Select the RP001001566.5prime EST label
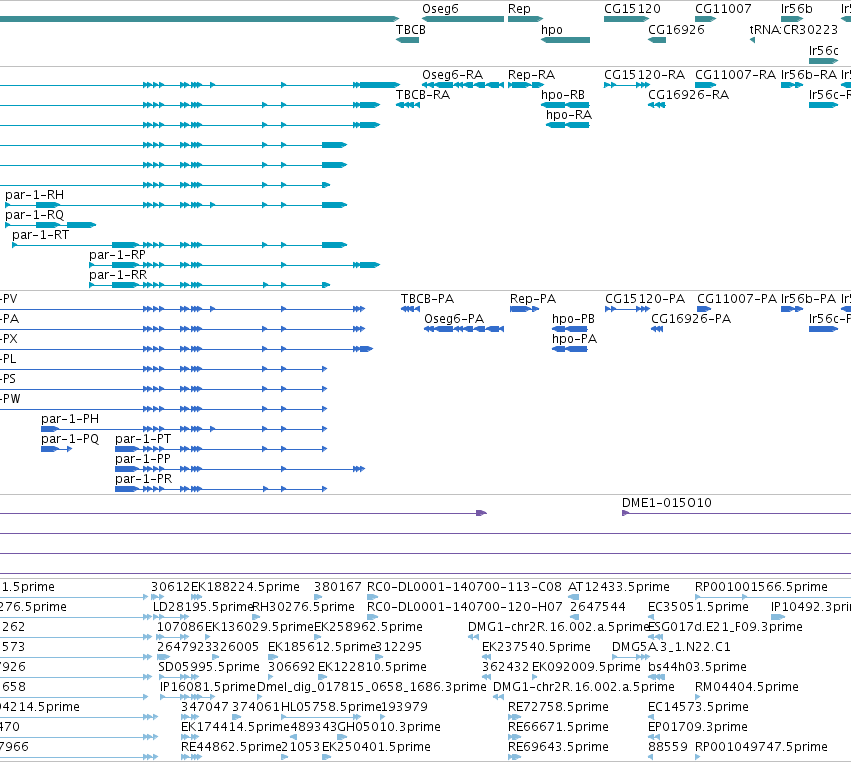 click(761, 587)
